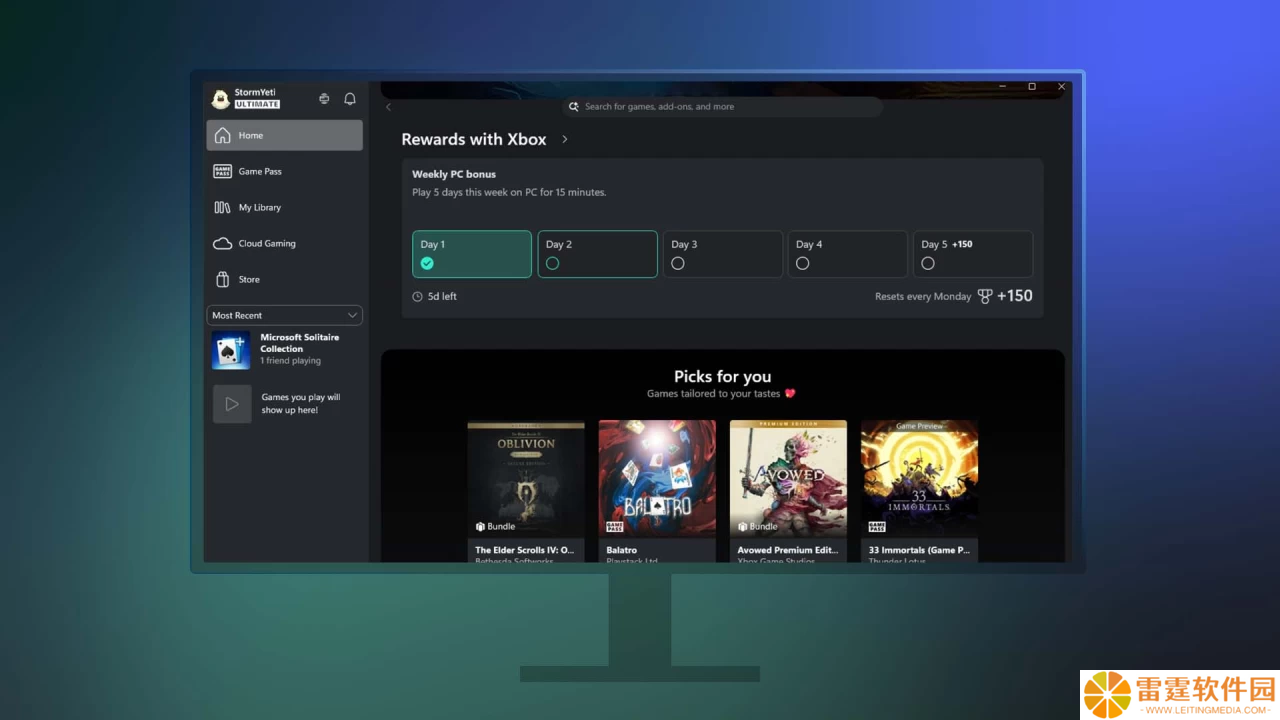Open My Library

click(x=285, y=207)
